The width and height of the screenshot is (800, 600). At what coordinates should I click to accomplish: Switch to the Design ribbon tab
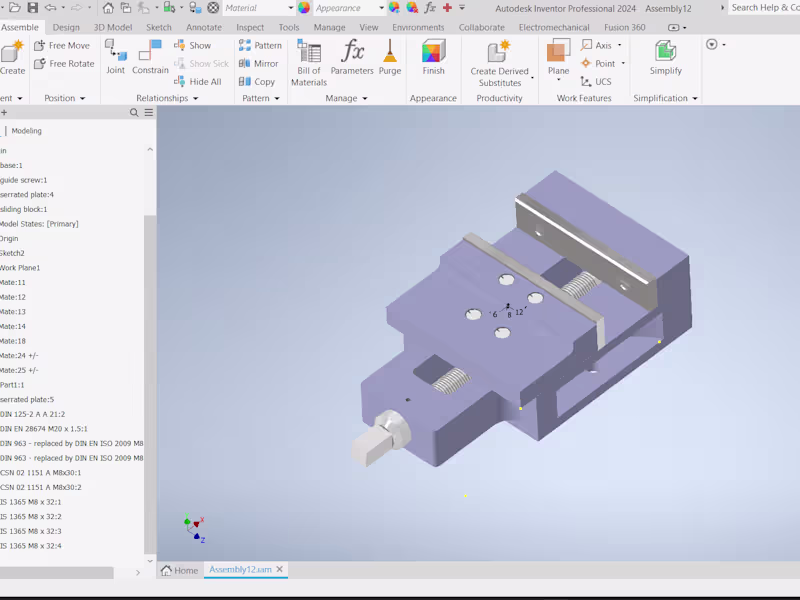(66, 27)
